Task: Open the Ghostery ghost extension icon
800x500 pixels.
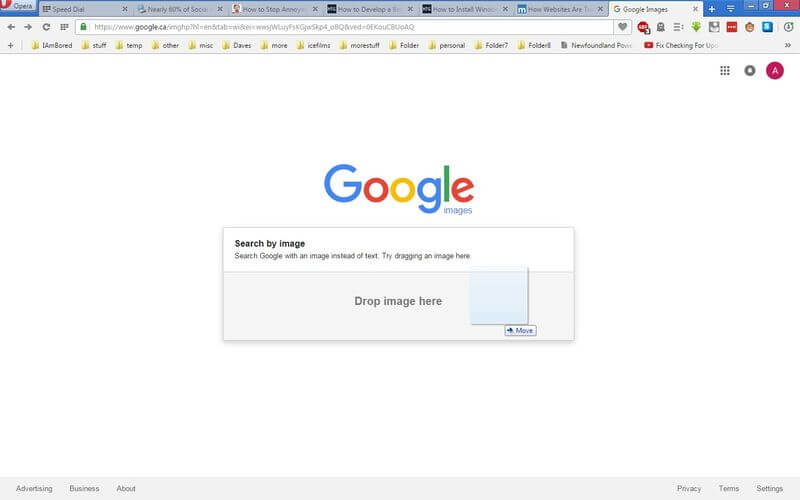Action: [661, 27]
